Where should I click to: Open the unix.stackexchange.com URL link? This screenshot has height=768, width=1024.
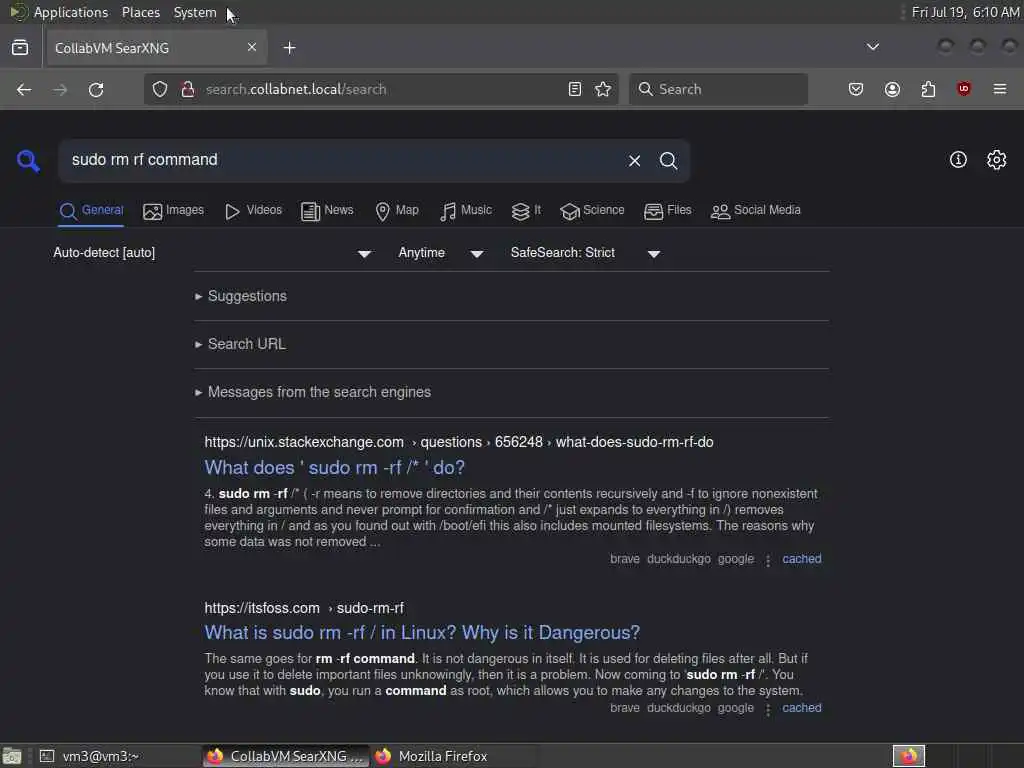pos(458,442)
